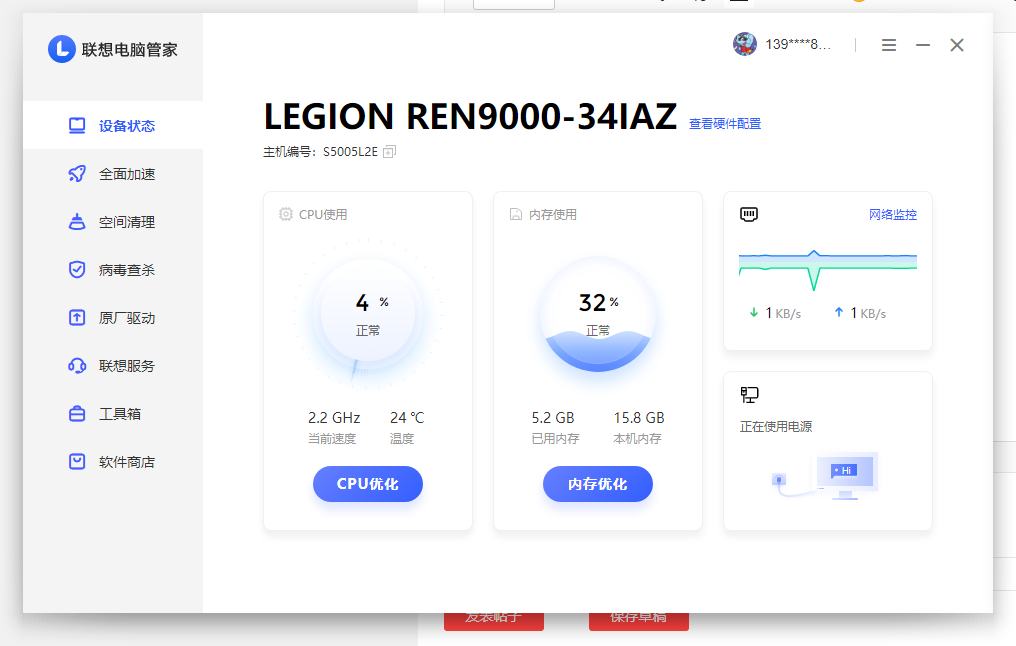The width and height of the screenshot is (1016, 646).
Task: Click the plugged-in computer illustration
Action: 825,476
